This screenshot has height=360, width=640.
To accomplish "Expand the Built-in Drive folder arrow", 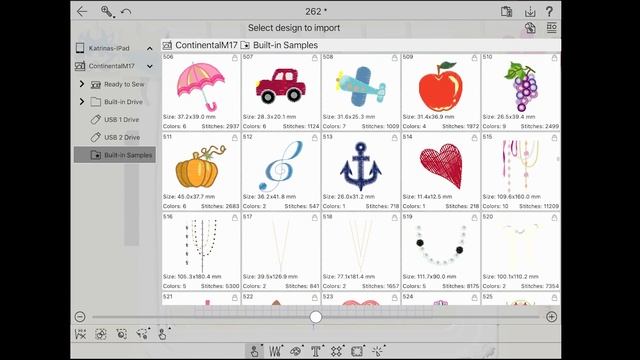I will [x=82, y=101].
